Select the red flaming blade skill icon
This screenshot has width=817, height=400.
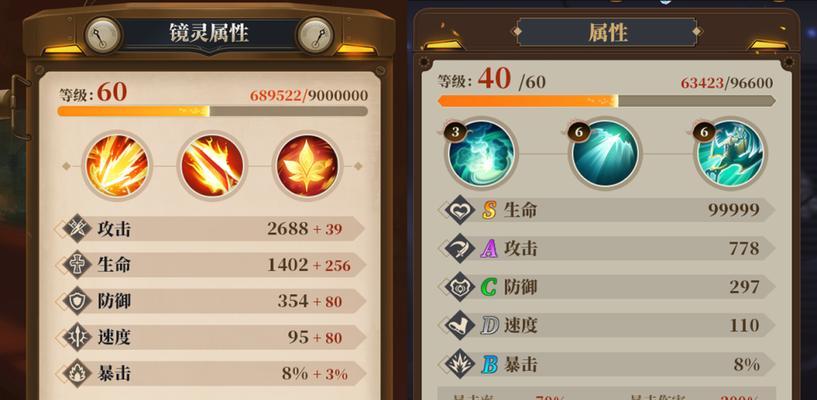tap(212, 165)
